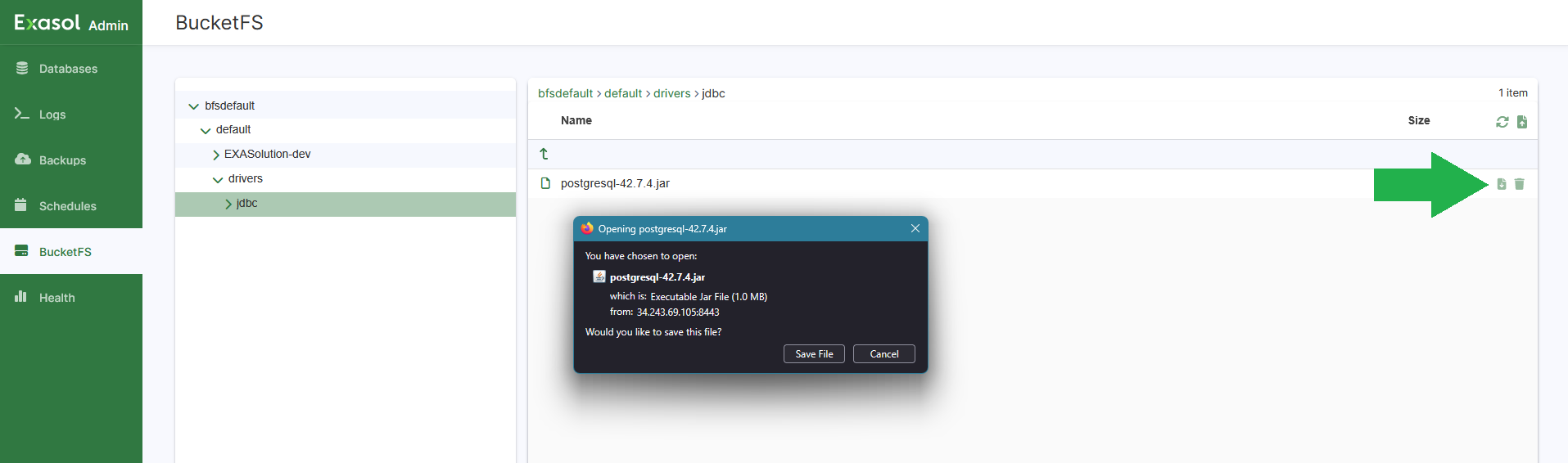Viewport: 1568px width, 463px height.
Task: Collapse the default bucket node
Action: pyautogui.click(x=206, y=130)
